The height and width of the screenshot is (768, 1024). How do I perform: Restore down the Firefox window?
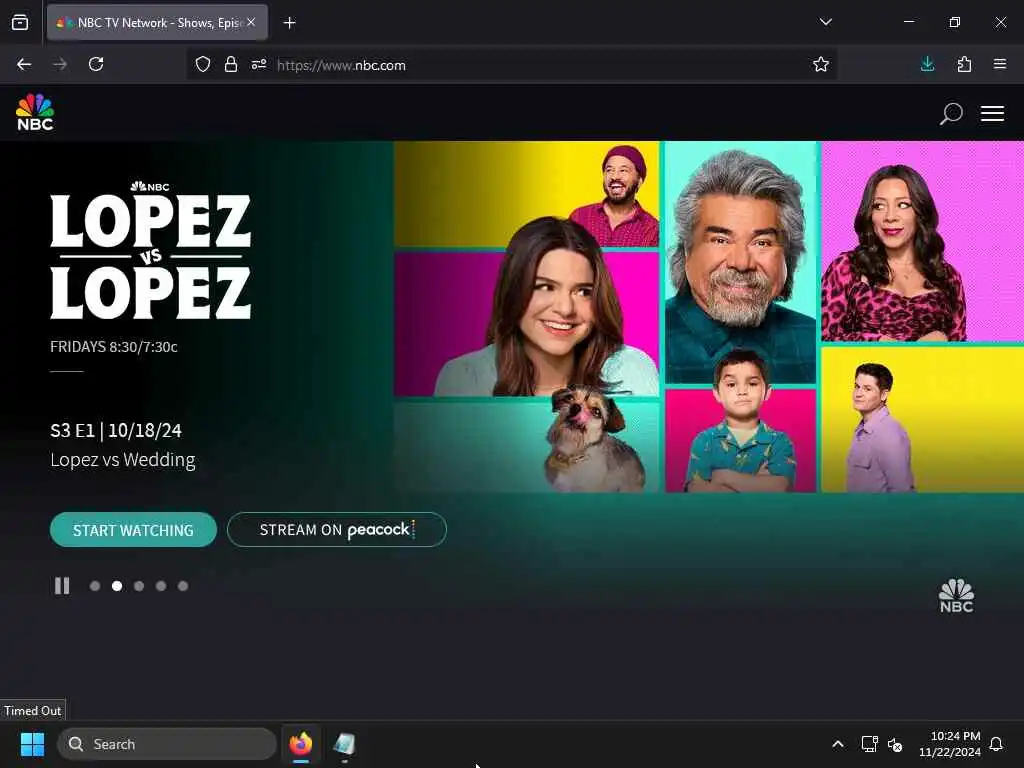pos(955,22)
